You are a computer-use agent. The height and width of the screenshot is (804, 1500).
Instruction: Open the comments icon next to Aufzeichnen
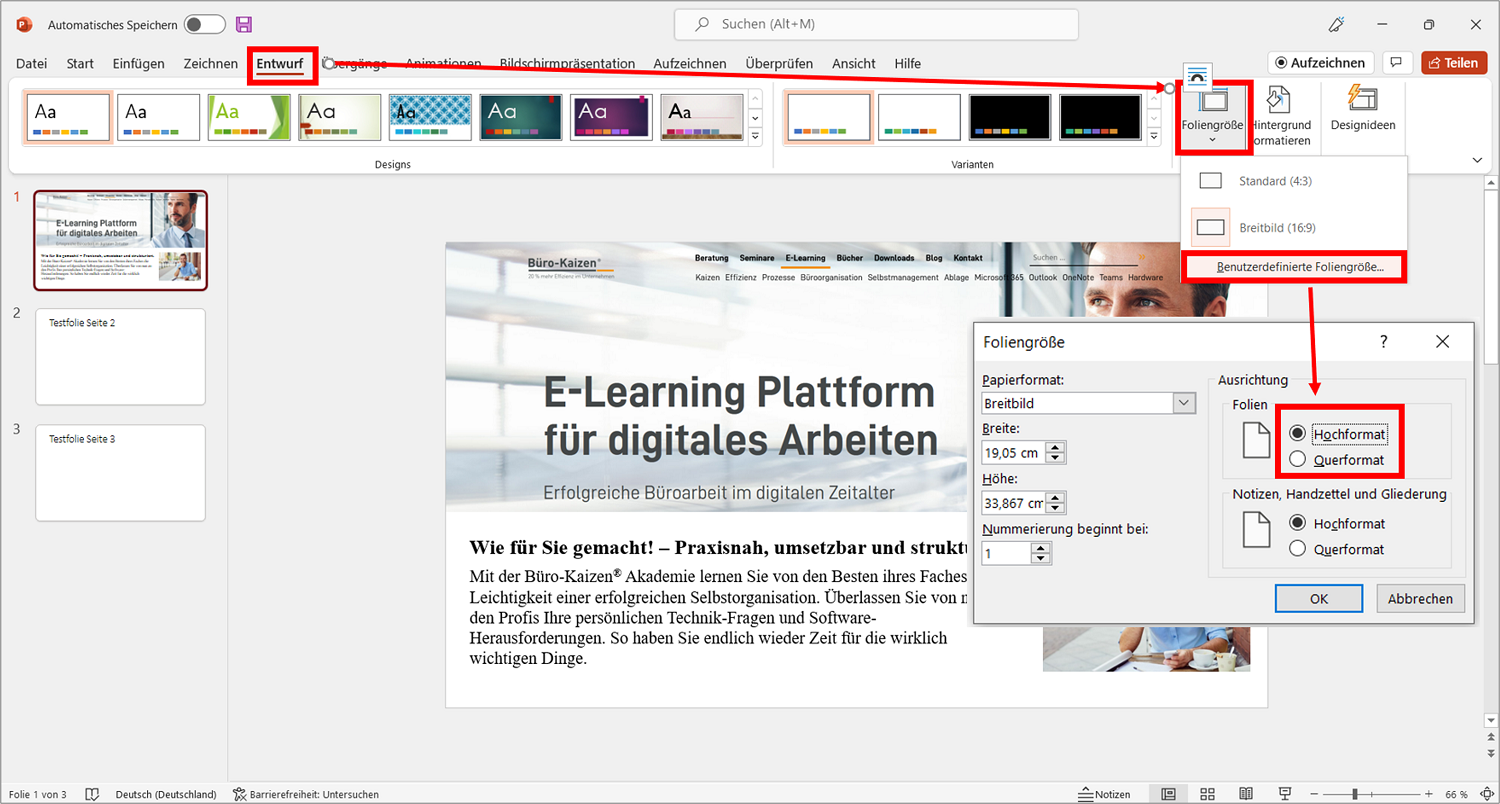1397,63
